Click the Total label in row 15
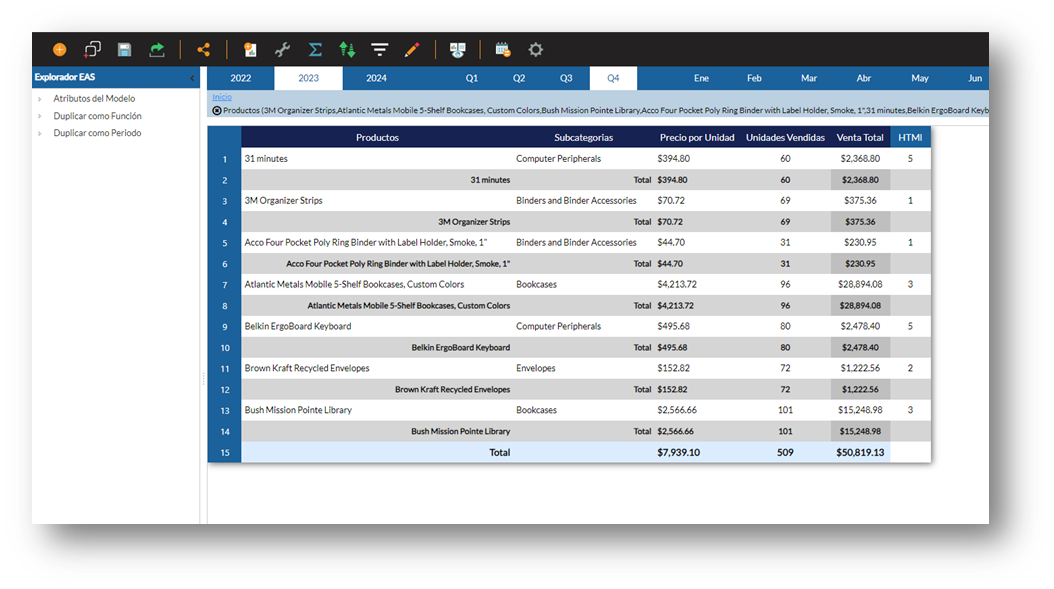1054x589 pixels. pyautogui.click(x=499, y=453)
